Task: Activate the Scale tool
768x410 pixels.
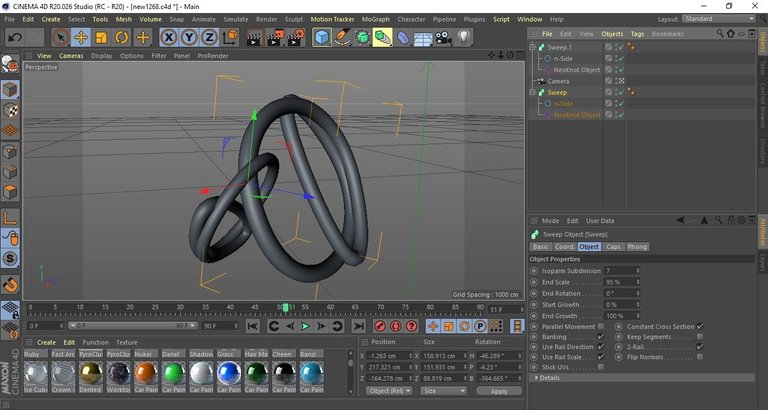Action: [101, 37]
